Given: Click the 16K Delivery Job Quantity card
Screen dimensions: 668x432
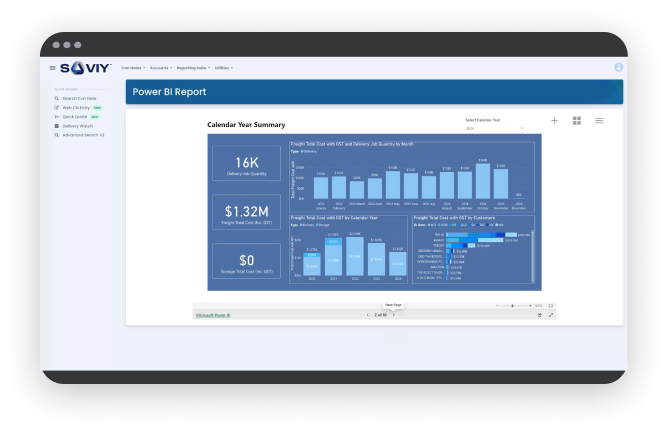Looking at the screenshot, I should [247, 163].
